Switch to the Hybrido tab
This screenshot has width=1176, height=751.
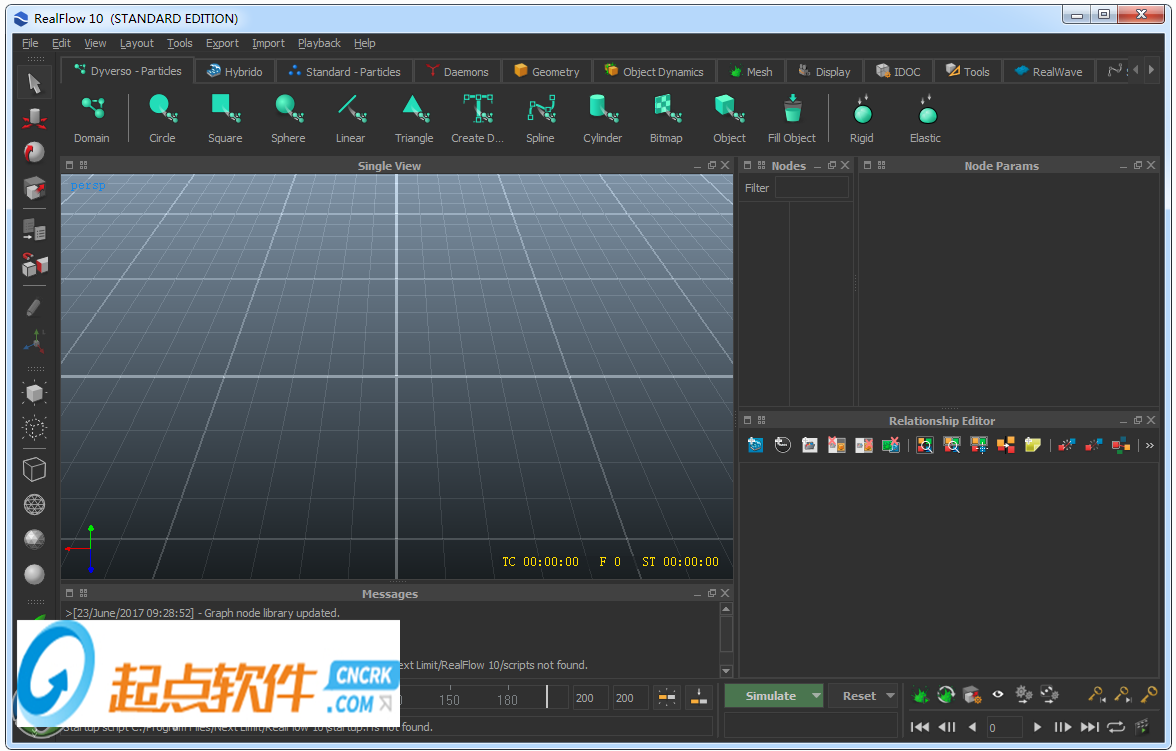(x=234, y=72)
